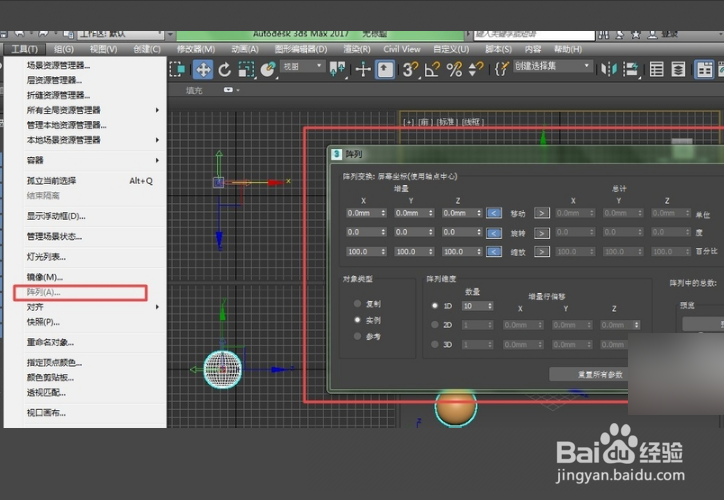Viewport: 724px width, 500px height.
Task: Select the 3D array dimension radio
Action: (x=434, y=344)
